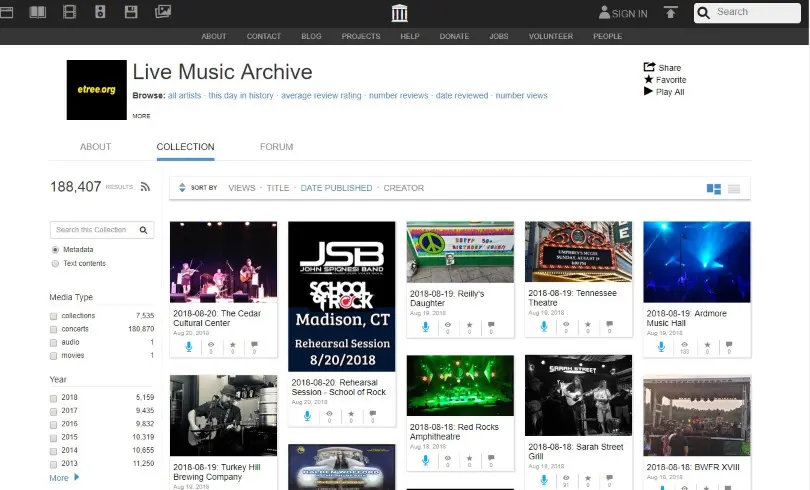The height and width of the screenshot is (490, 810).
Task: Check the 2014 year filter
Action: [53, 451]
